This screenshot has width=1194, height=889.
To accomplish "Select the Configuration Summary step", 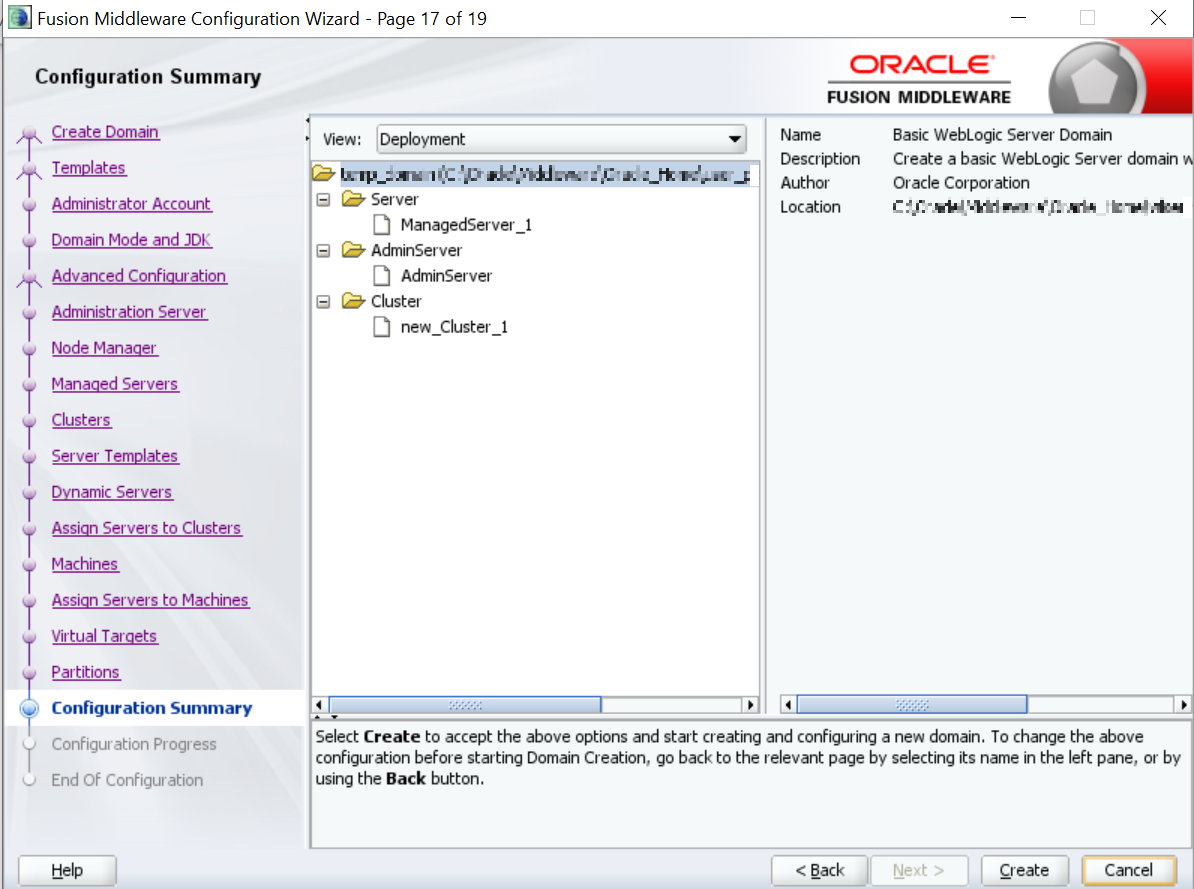I will (x=152, y=708).
